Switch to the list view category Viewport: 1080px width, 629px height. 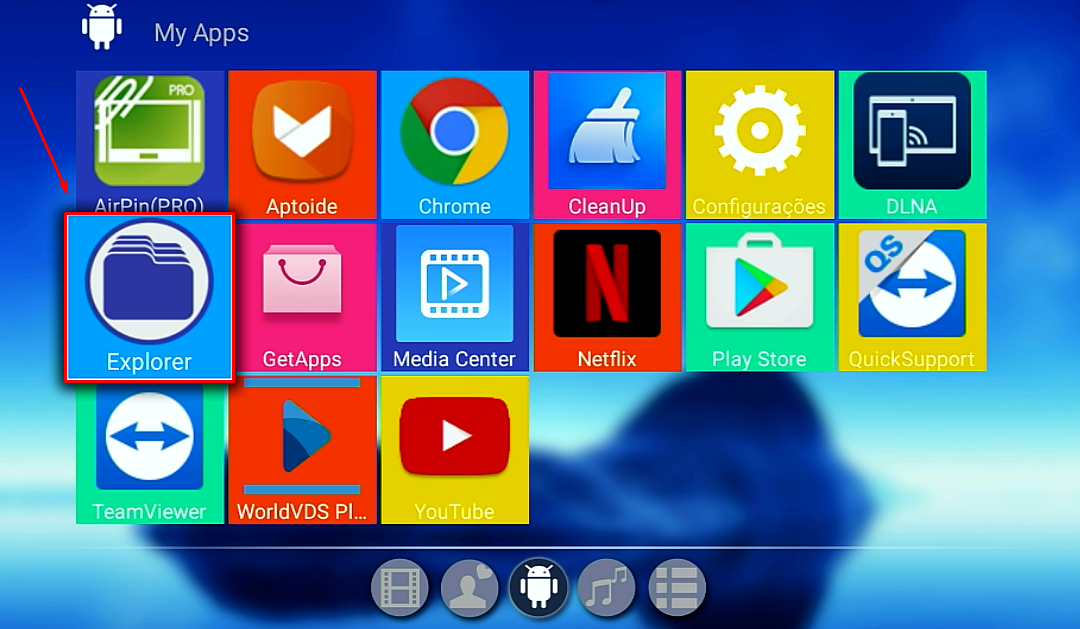tap(677, 588)
